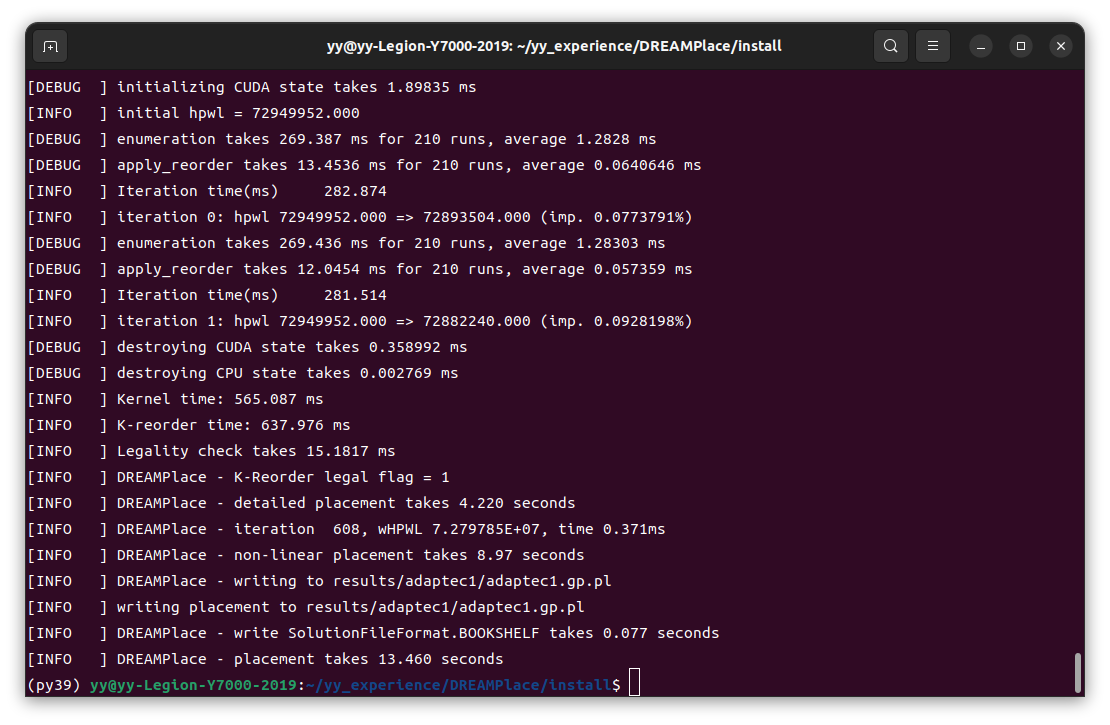Click the 'K-reorder time: 637.976 ms' line

(x=188, y=426)
